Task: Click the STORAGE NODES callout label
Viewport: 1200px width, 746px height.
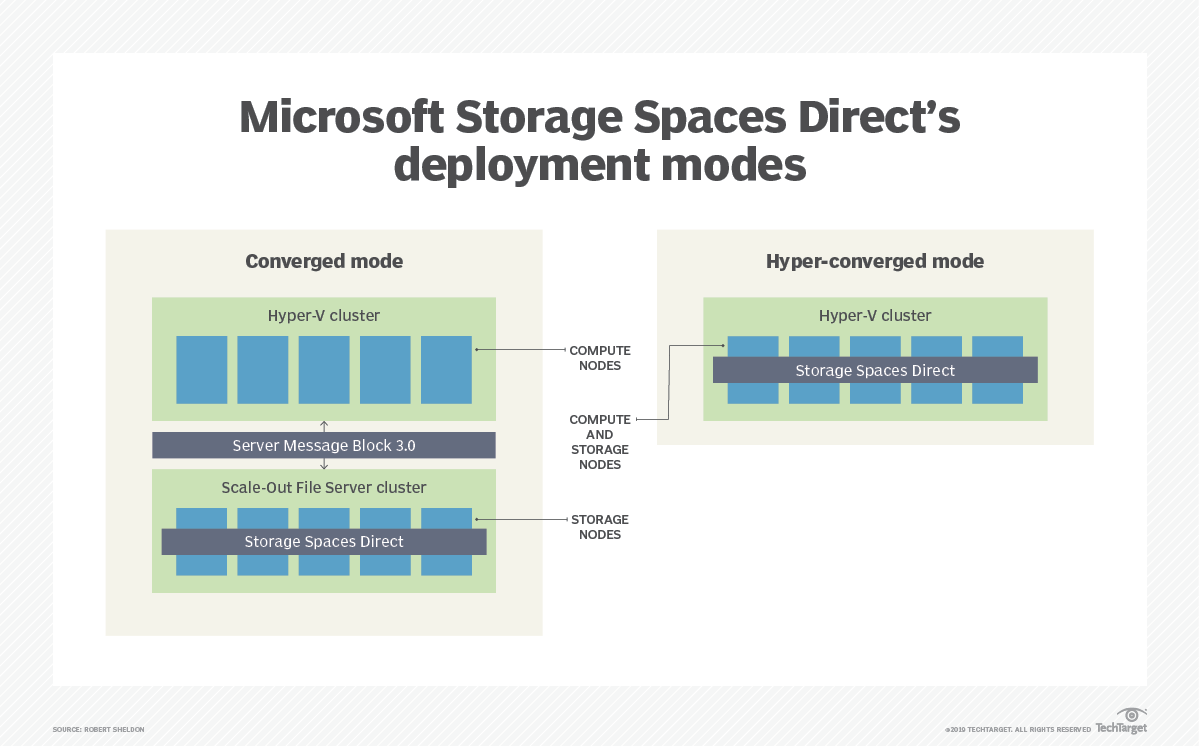Action: [600, 527]
